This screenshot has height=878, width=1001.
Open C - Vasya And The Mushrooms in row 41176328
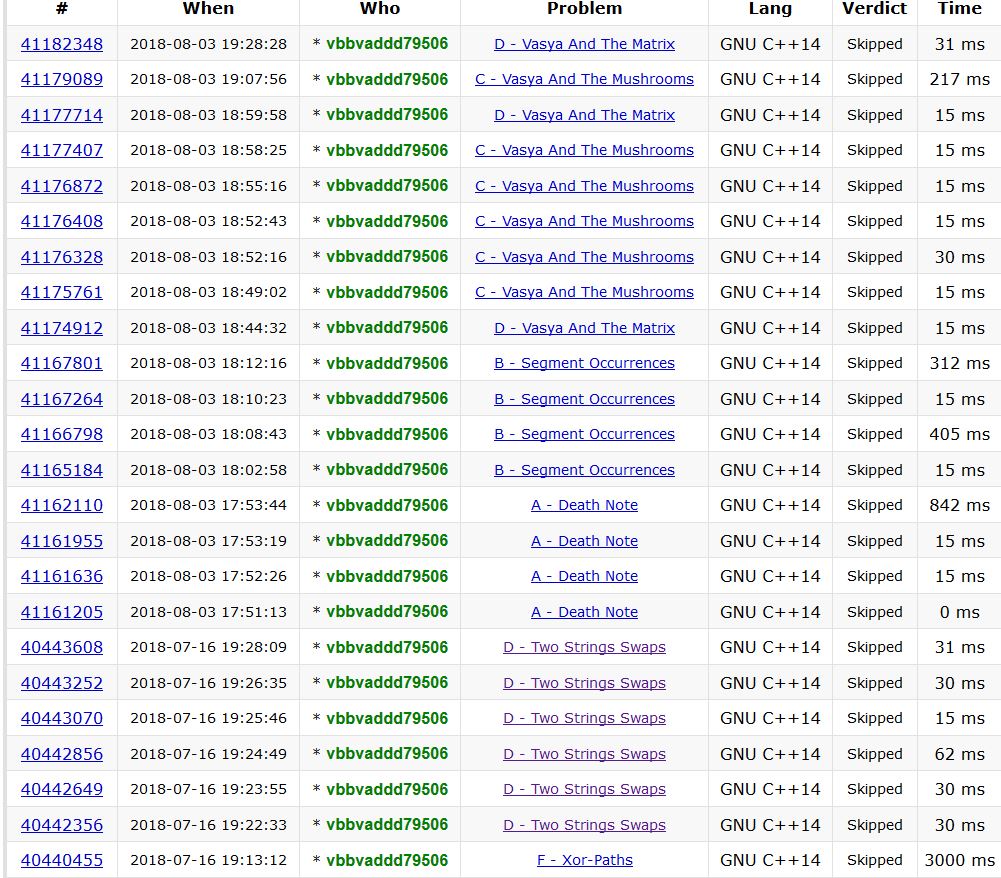(x=584, y=257)
